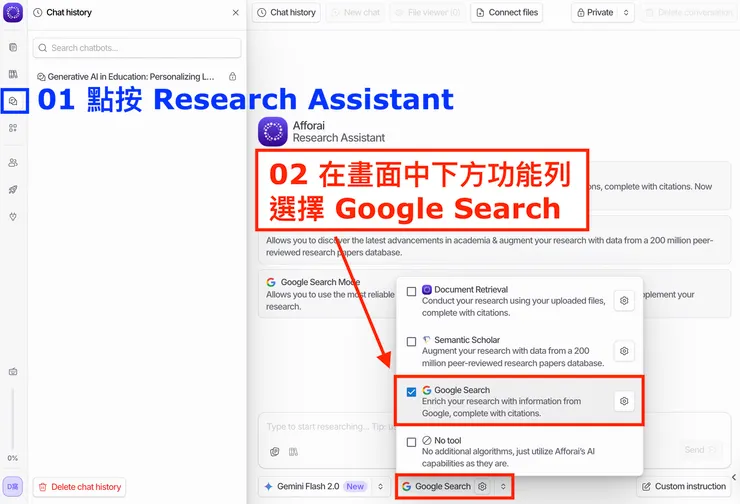The height and width of the screenshot is (504, 740).
Task: Check the Document Retrieval checkbox
Action: 412,291
